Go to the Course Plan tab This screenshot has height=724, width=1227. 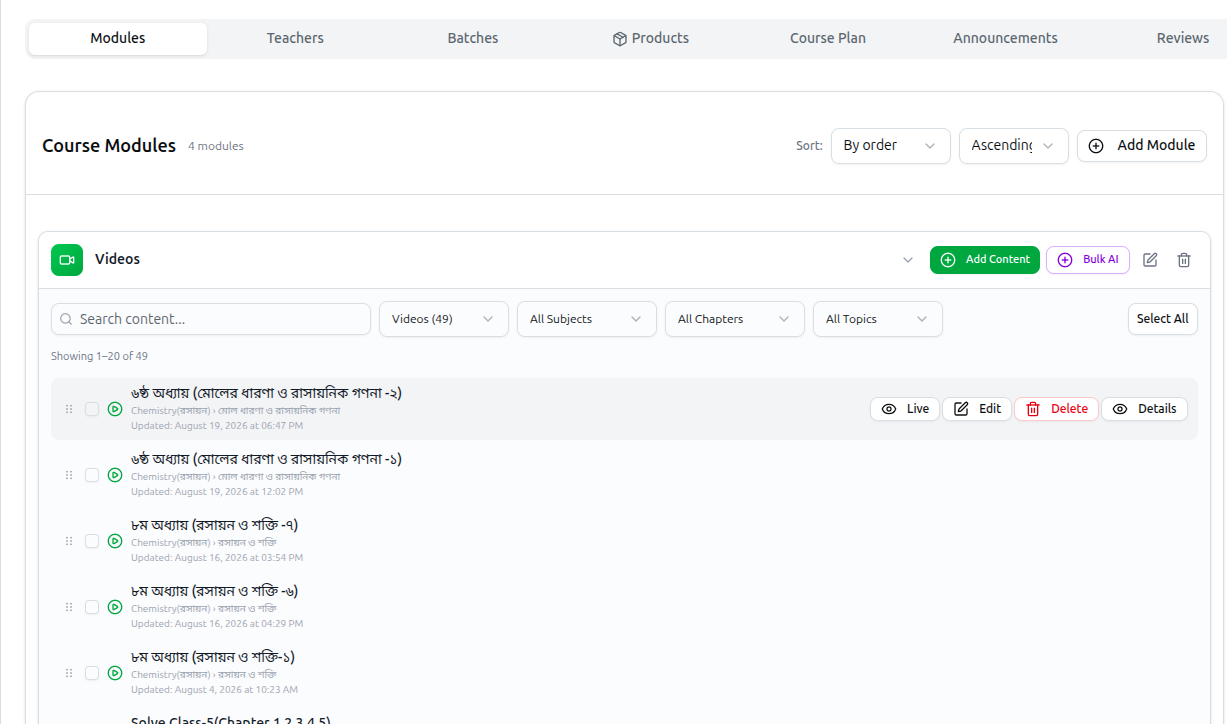(x=828, y=39)
